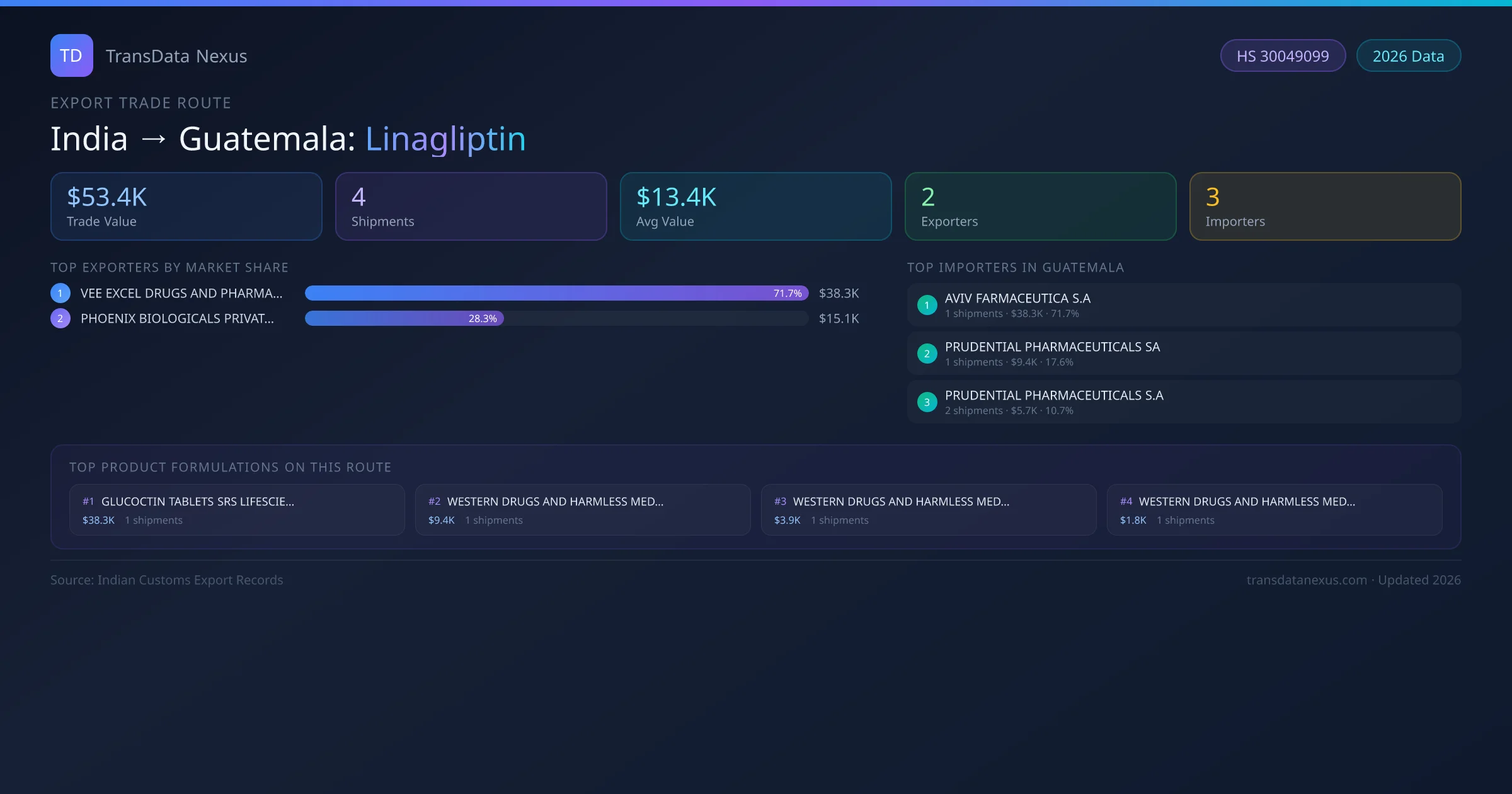Click the TD logo icon
Viewport: 1512px width, 794px height.
click(71, 55)
